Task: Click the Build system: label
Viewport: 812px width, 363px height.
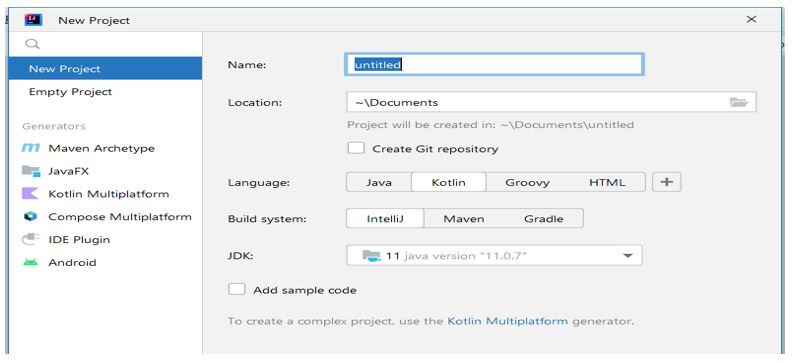Action: tap(267, 219)
